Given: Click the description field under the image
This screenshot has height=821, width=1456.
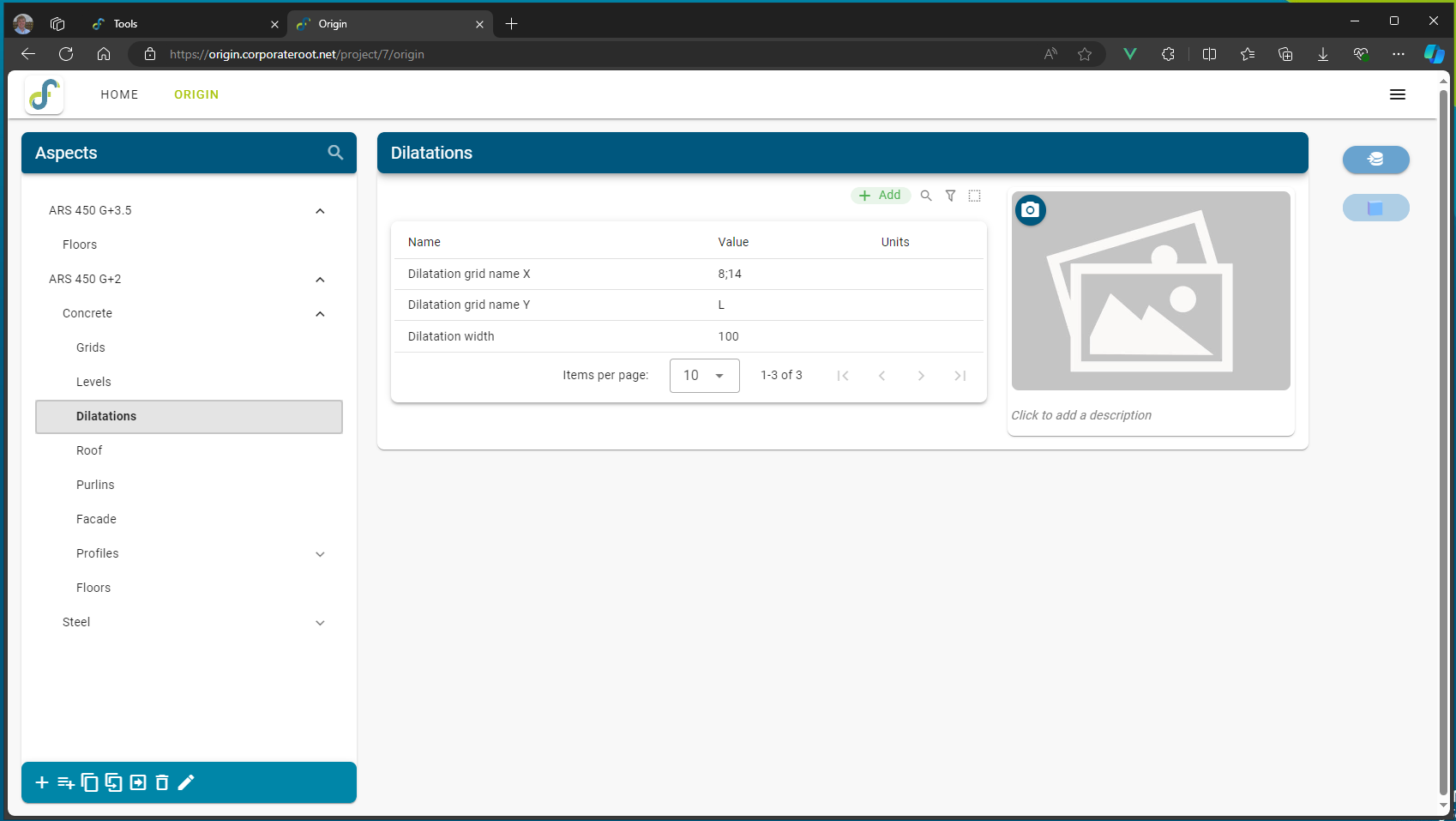Looking at the screenshot, I should point(1081,415).
